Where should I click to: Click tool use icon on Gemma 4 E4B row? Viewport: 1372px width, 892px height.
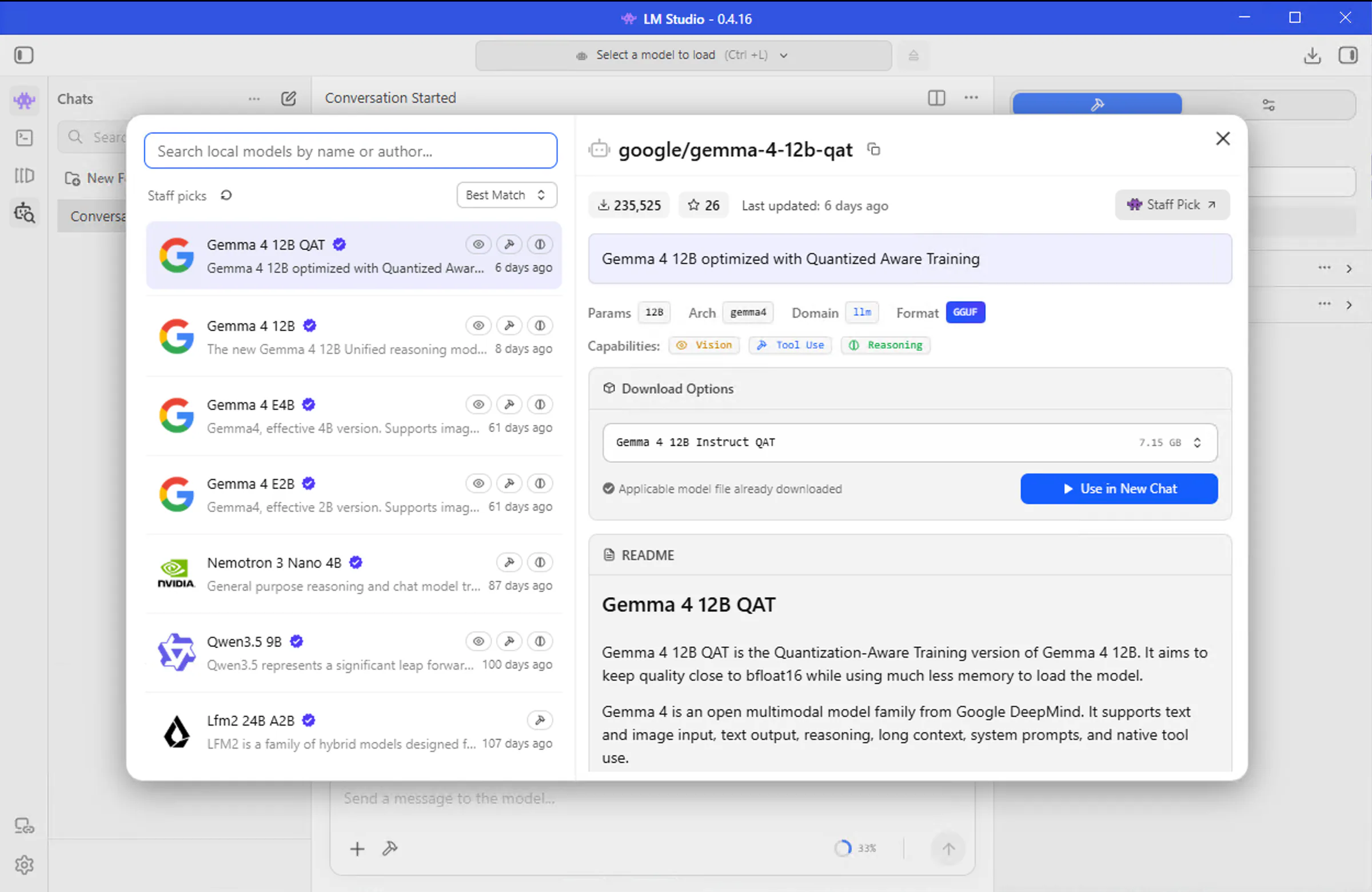[509, 405]
